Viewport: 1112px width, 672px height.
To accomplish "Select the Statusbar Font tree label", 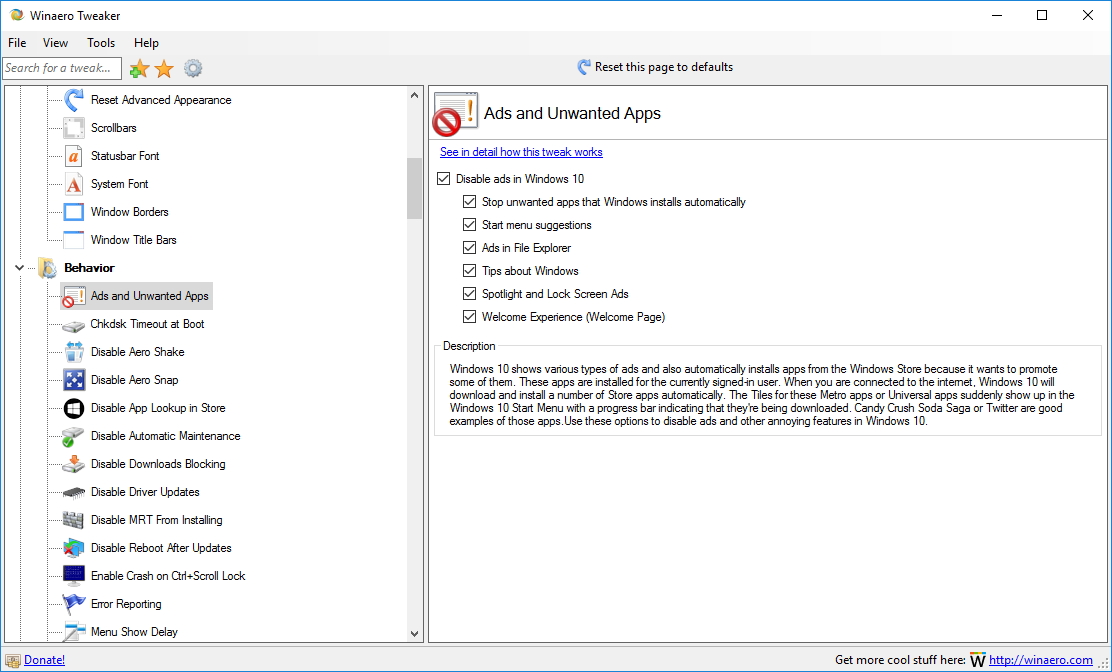I will (125, 156).
